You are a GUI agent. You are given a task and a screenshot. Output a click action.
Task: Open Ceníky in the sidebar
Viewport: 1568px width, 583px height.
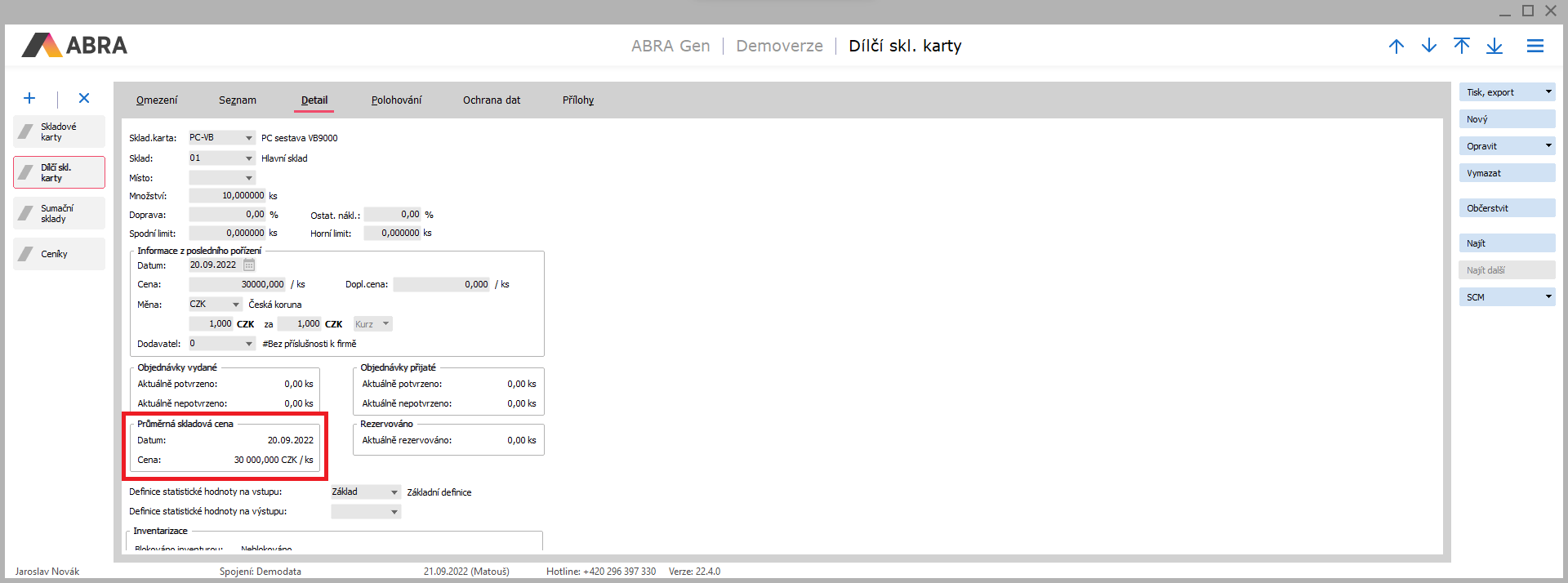point(59,254)
